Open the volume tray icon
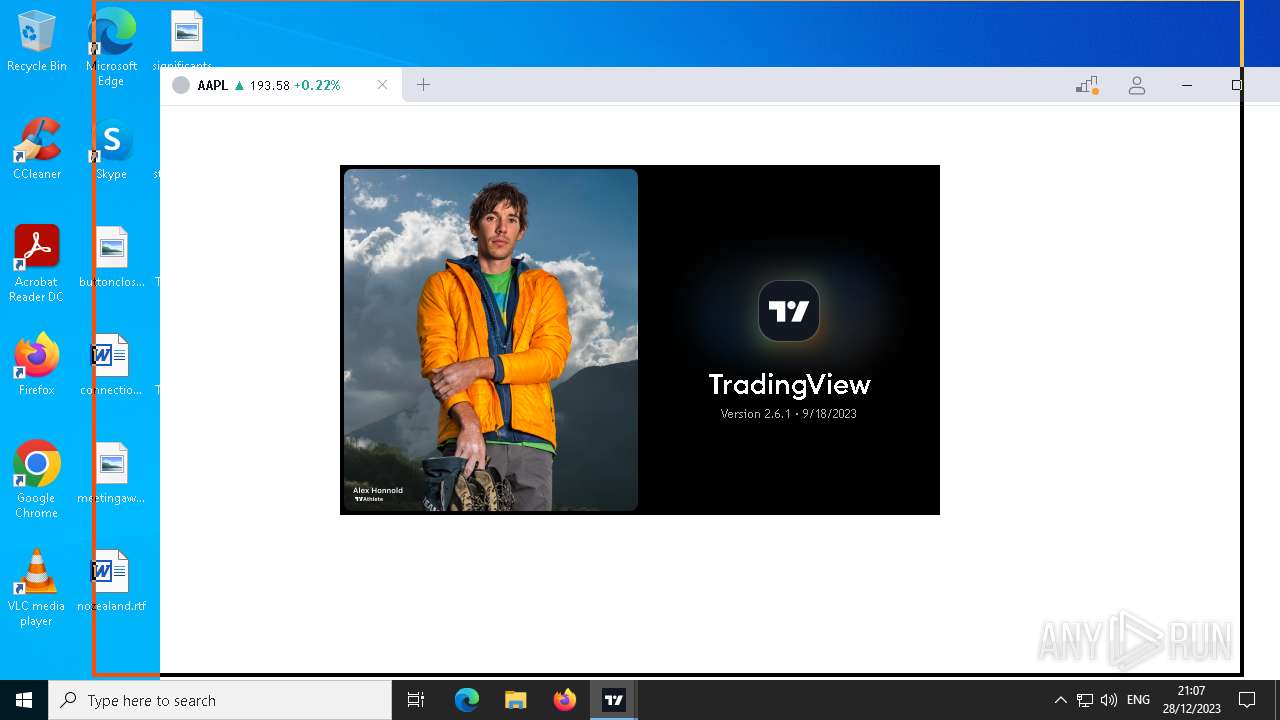The height and width of the screenshot is (720, 1280). coord(1108,700)
